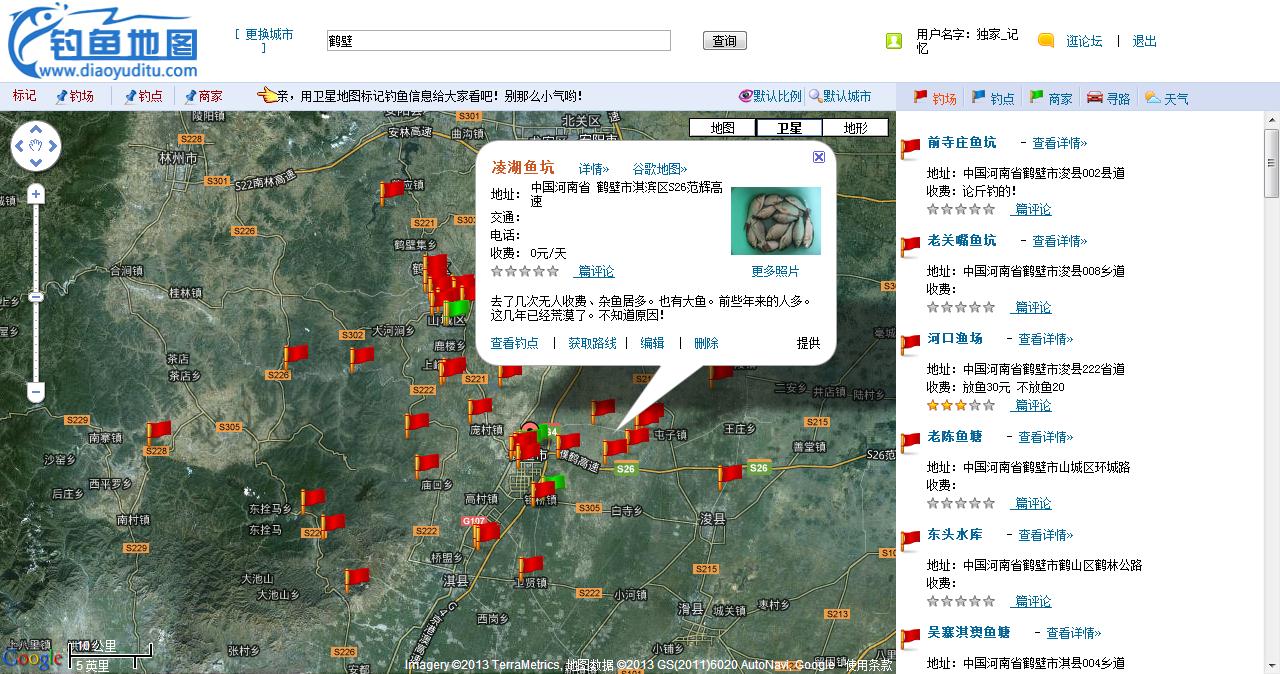Open the 逛论坛 forum link

[x=1084, y=41]
